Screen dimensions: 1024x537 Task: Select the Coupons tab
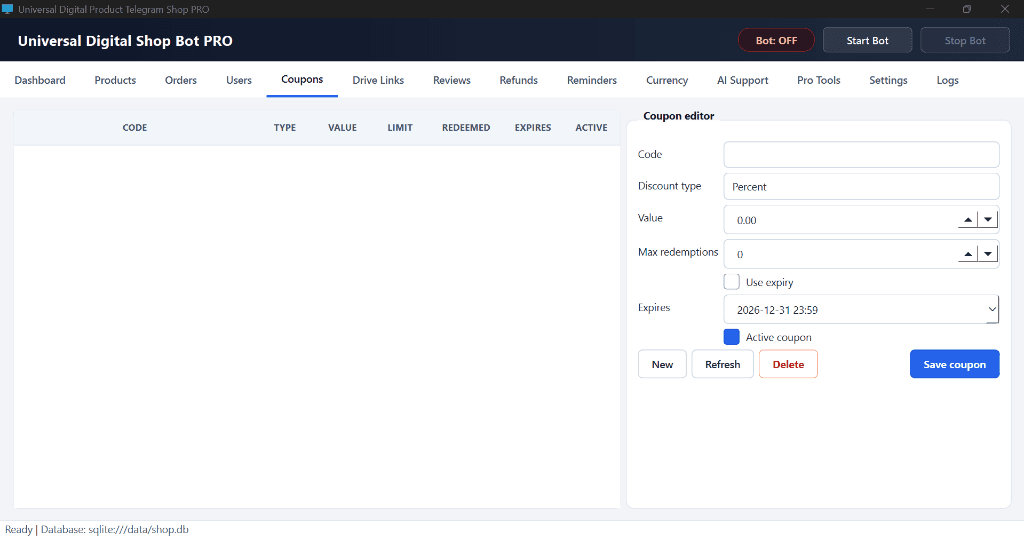click(x=302, y=79)
